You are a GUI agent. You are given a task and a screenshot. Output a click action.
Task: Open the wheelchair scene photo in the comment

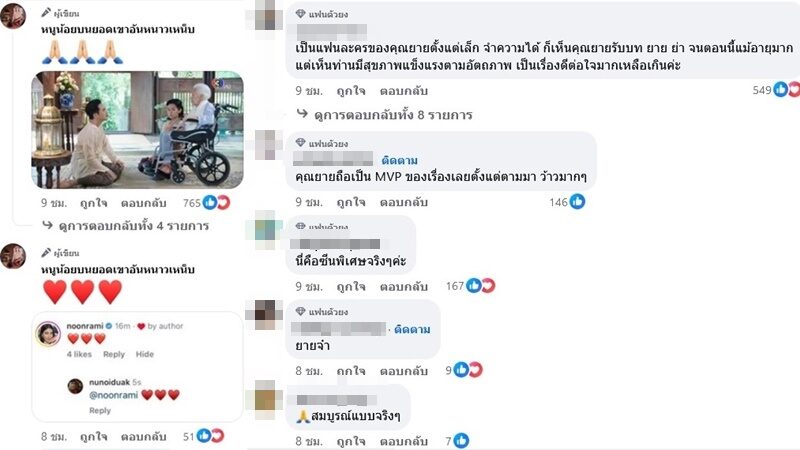pyautogui.click(x=137, y=130)
